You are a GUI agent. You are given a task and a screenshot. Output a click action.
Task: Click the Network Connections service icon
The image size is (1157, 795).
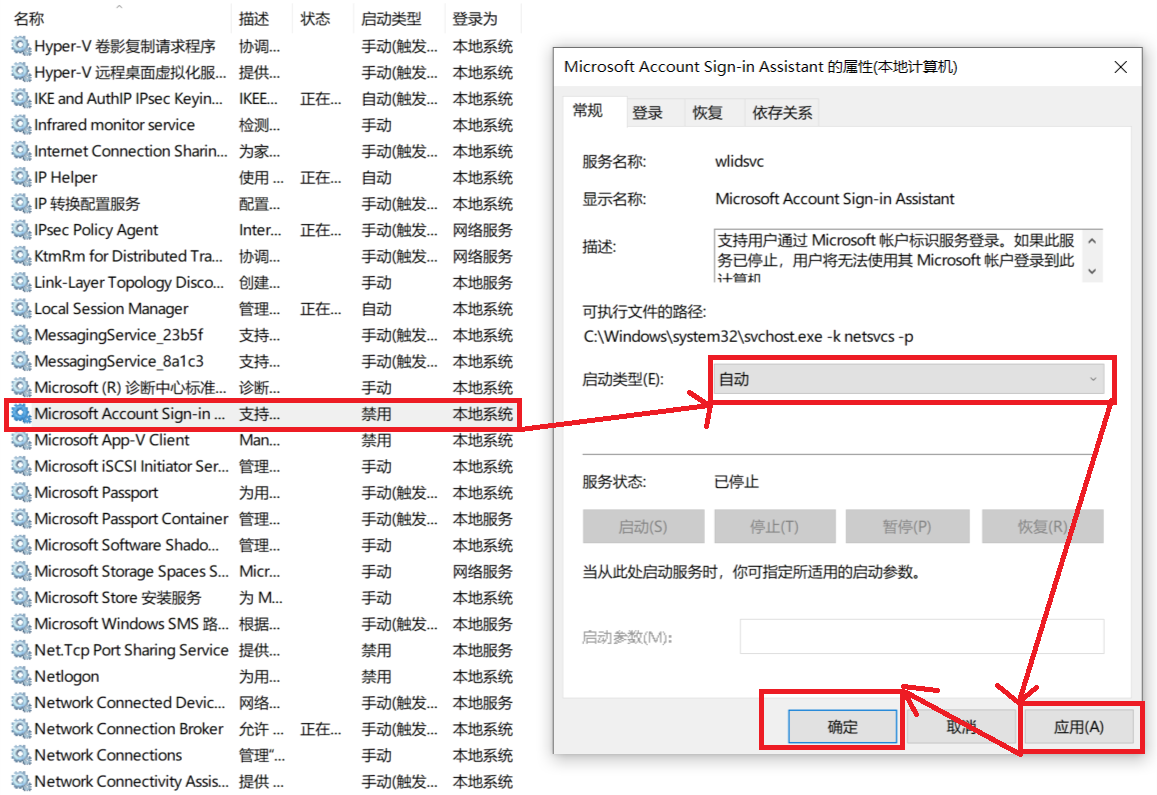20,756
